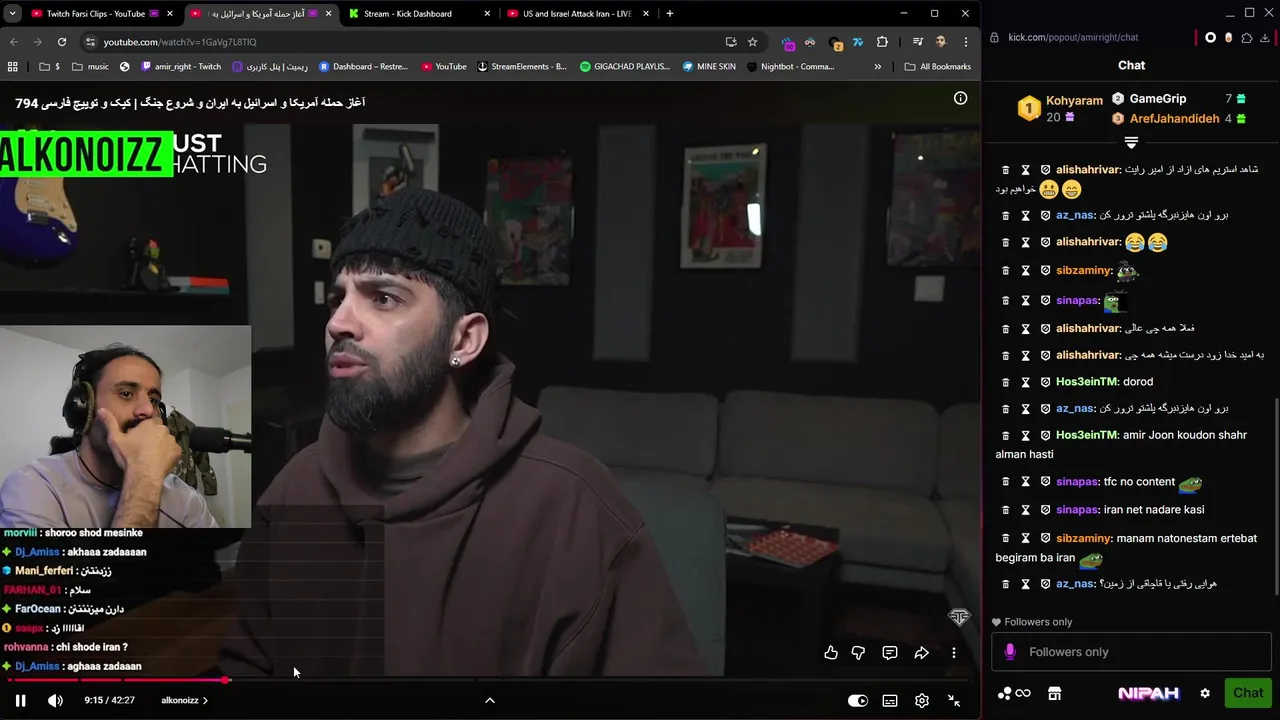Switch to Twitch Farsi Clips tab

[x=95, y=14]
